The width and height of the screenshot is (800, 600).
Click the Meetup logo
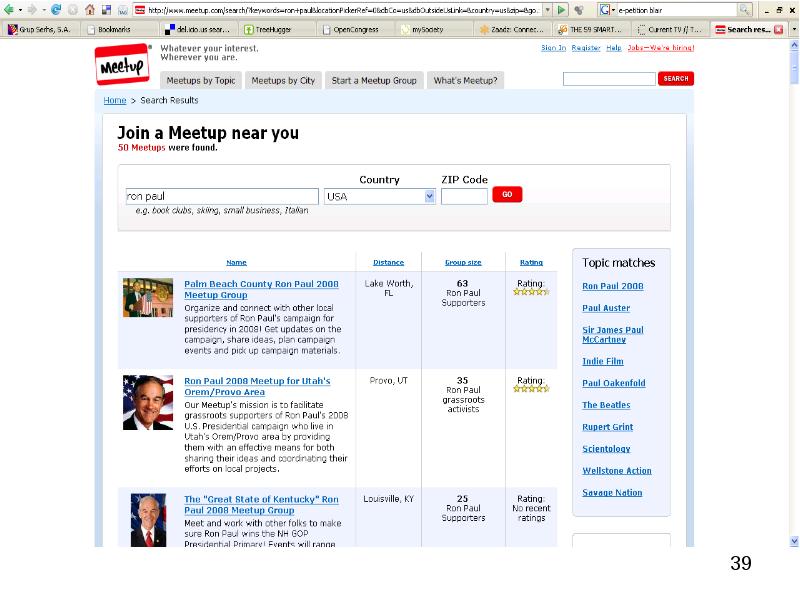123,65
